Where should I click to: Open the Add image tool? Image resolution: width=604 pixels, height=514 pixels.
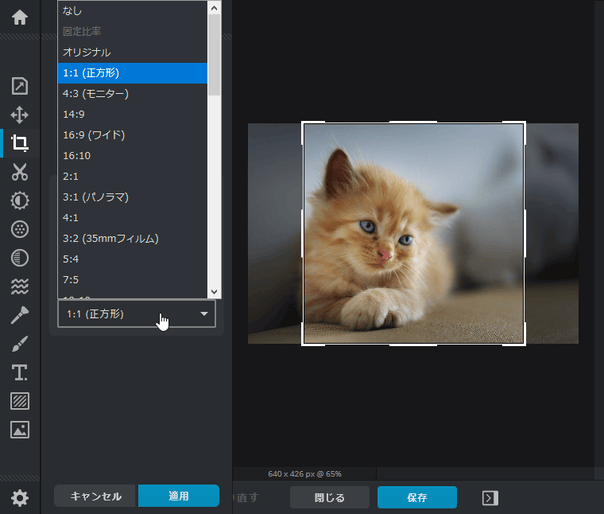click(20, 430)
